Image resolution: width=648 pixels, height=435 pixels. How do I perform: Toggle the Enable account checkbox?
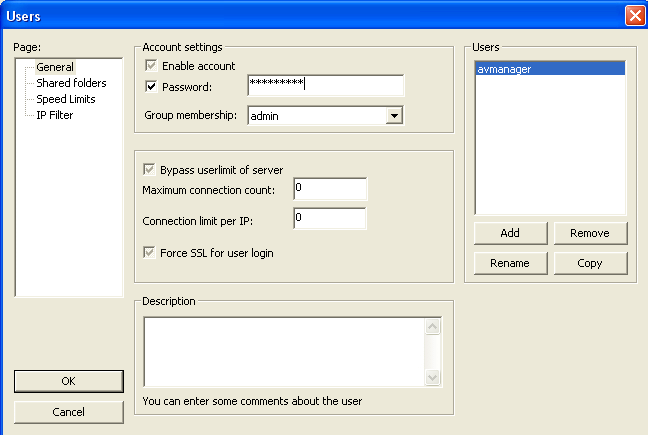[x=151, y=66]
